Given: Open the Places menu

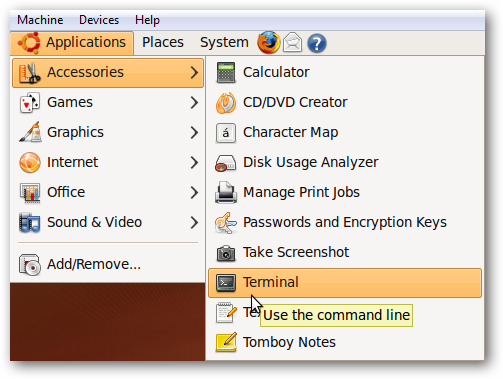Looking at the screenshot, I should point(163,42).
